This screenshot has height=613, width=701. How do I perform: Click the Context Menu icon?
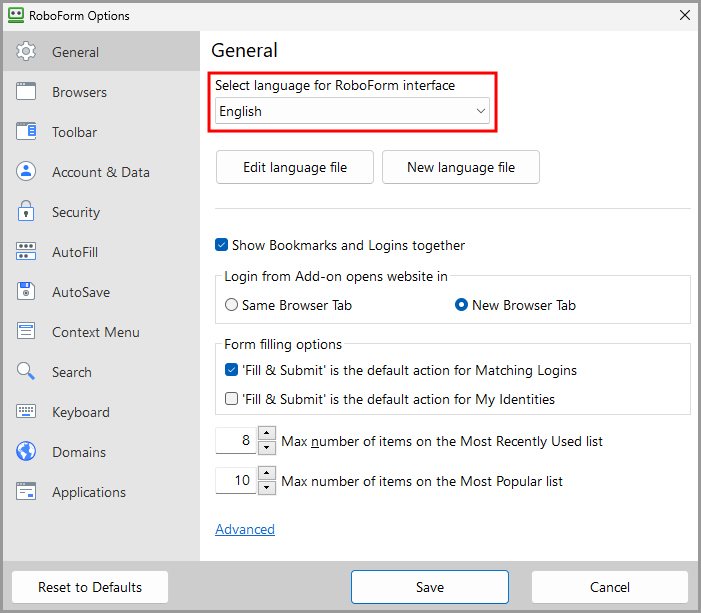26,331
